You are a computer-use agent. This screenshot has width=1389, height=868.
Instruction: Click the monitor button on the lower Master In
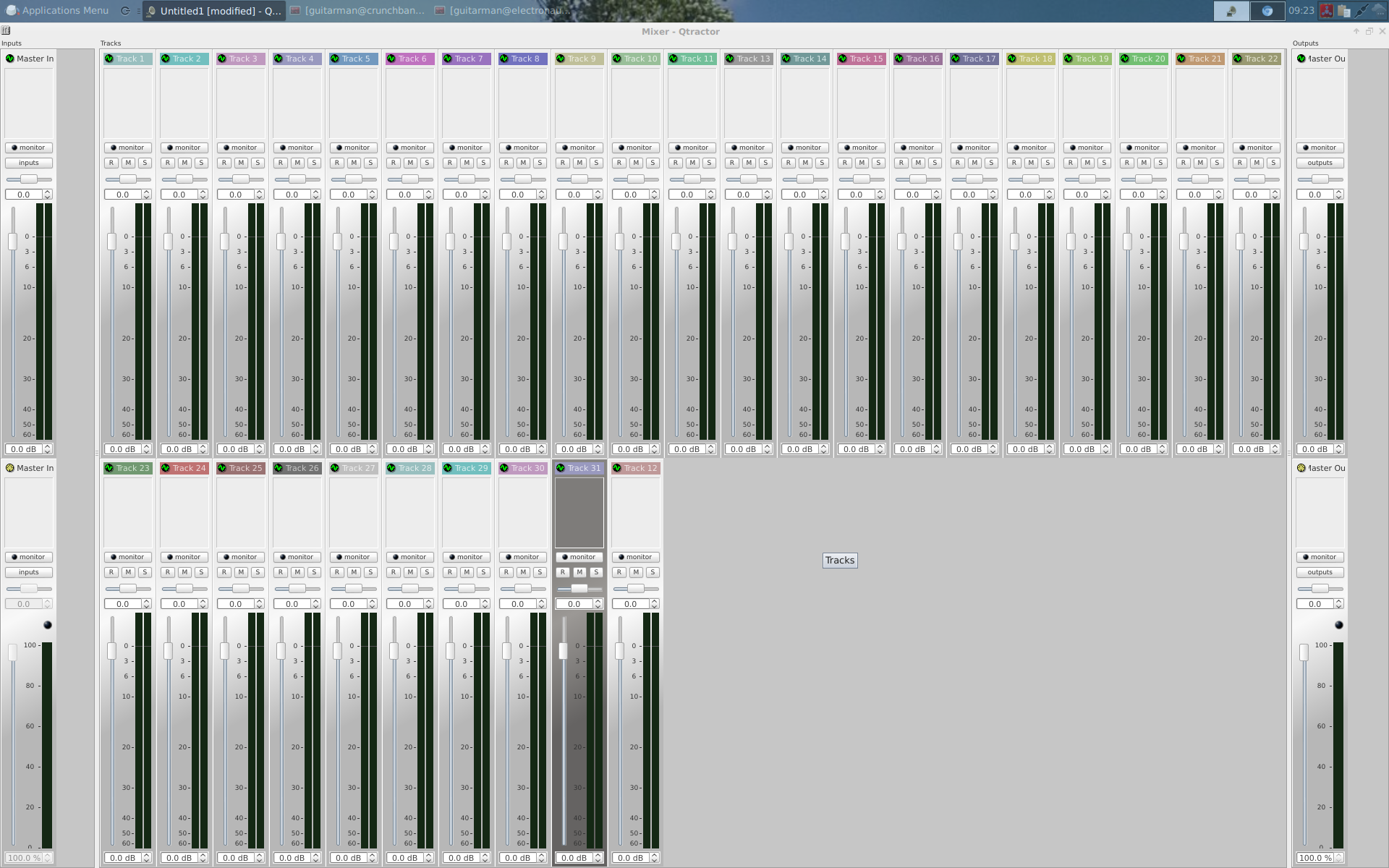(29, 557)
